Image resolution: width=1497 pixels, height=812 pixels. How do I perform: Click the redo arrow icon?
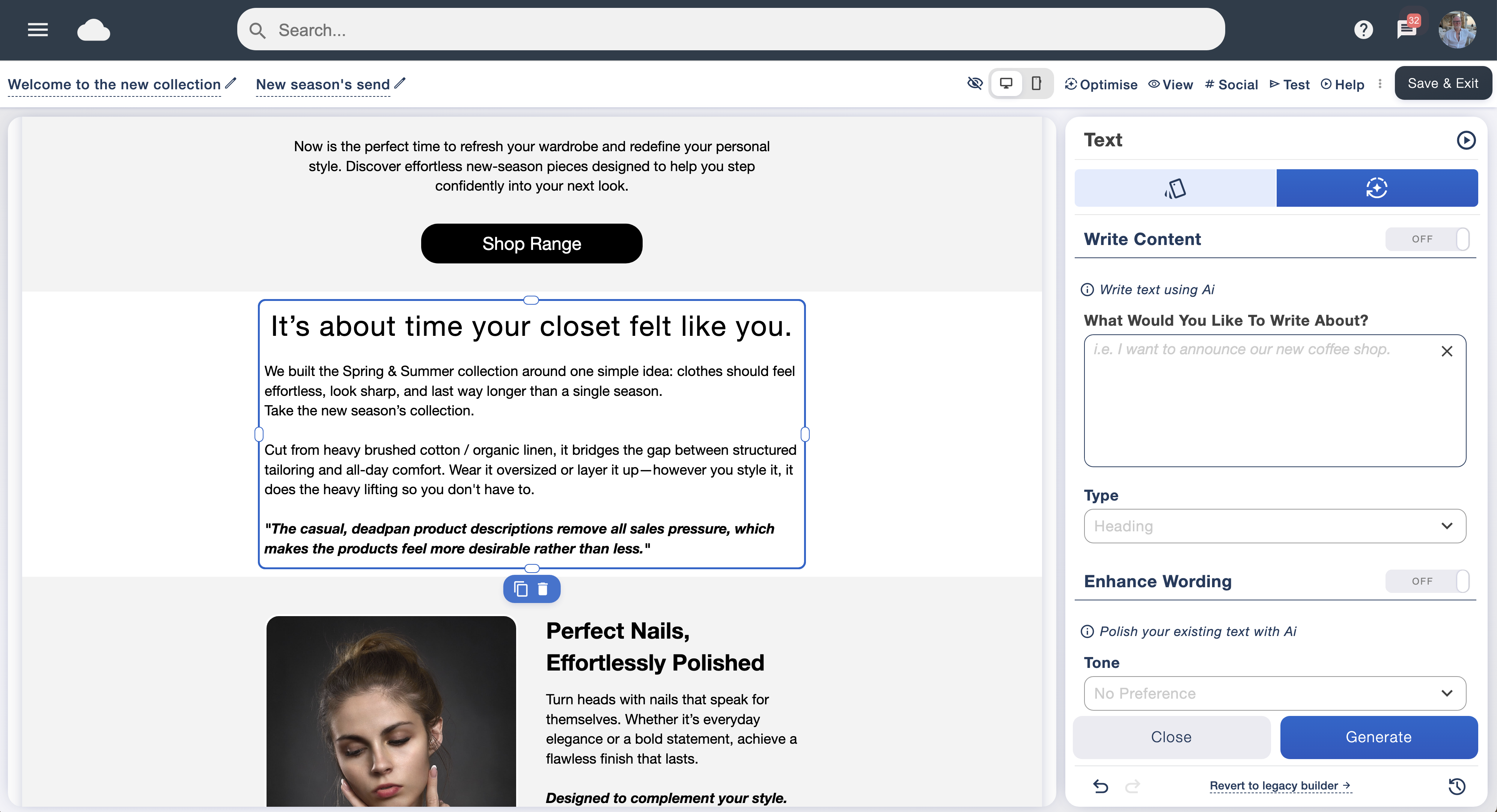pyautogui.click(x=1132, y=786)
